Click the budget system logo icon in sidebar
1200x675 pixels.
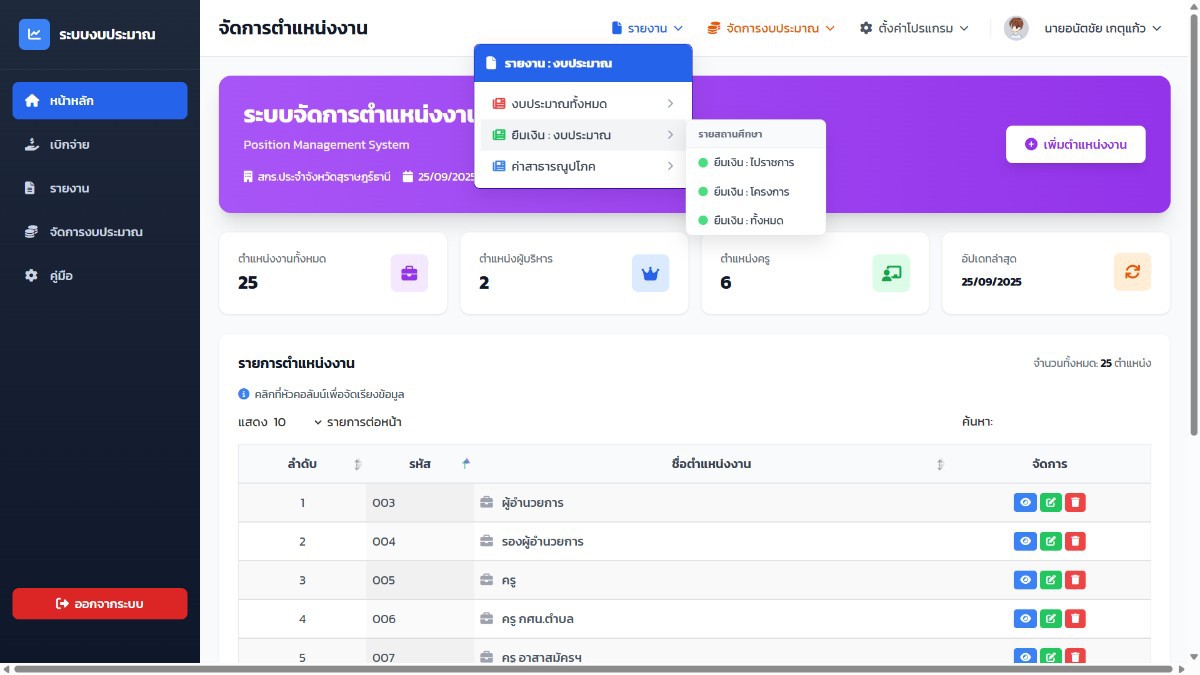[x=34, y=35]
